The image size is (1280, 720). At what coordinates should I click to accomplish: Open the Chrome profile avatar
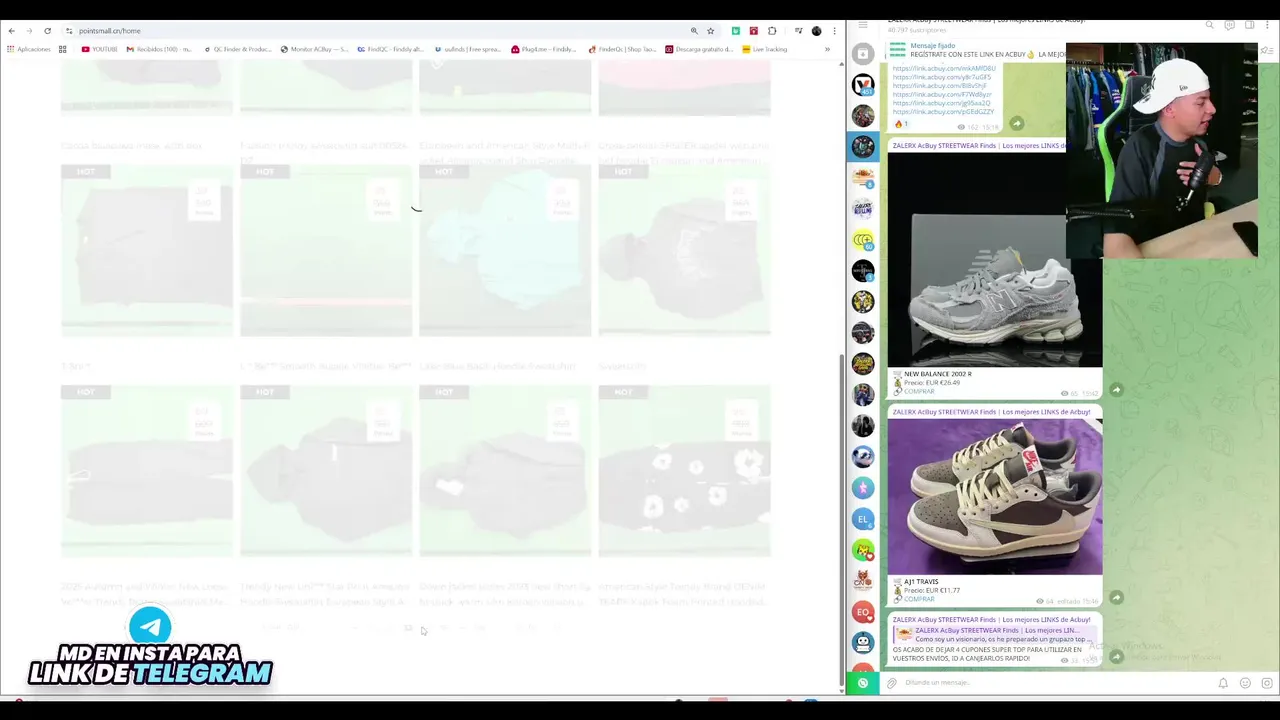[x=816, y=31]
